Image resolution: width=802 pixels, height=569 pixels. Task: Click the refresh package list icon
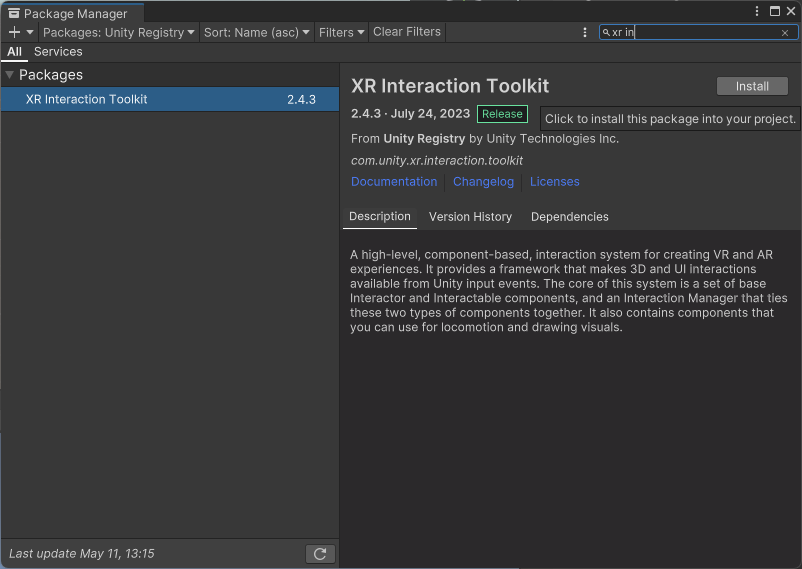tap(320, 554)
